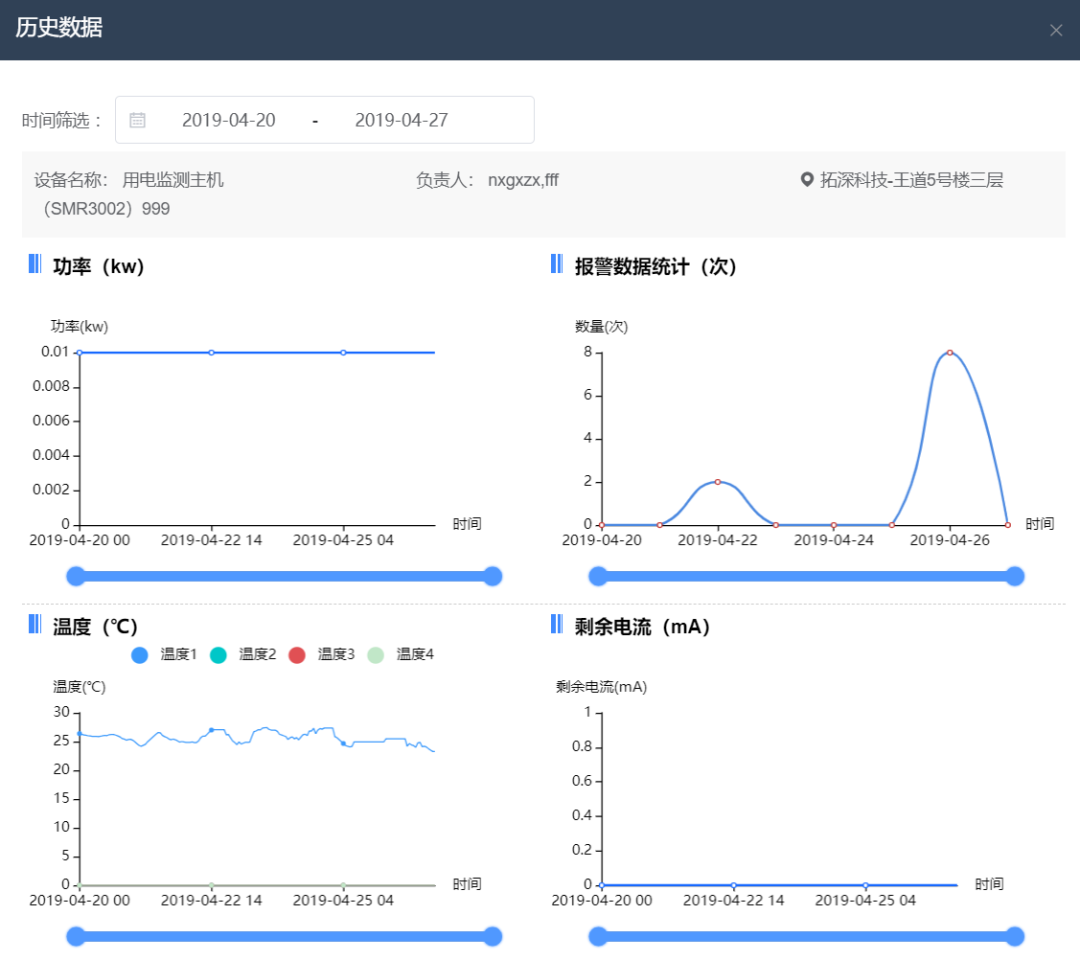Click the 温度（℃）section heading
Image resolution: width=1080 pixels, height=960 pixels.
click(95, 627)
